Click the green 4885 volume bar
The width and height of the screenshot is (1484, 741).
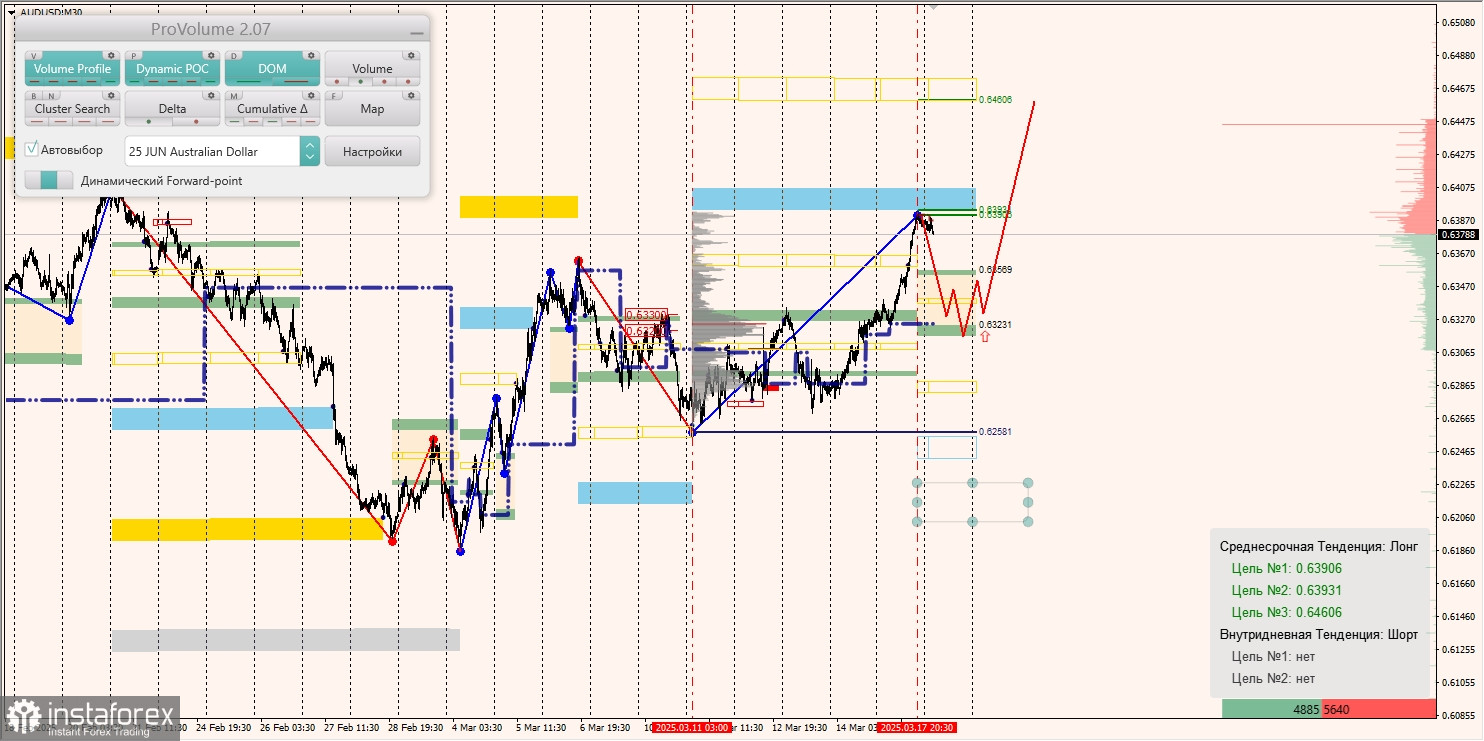pyautogui.click(x=1271, y=709)
